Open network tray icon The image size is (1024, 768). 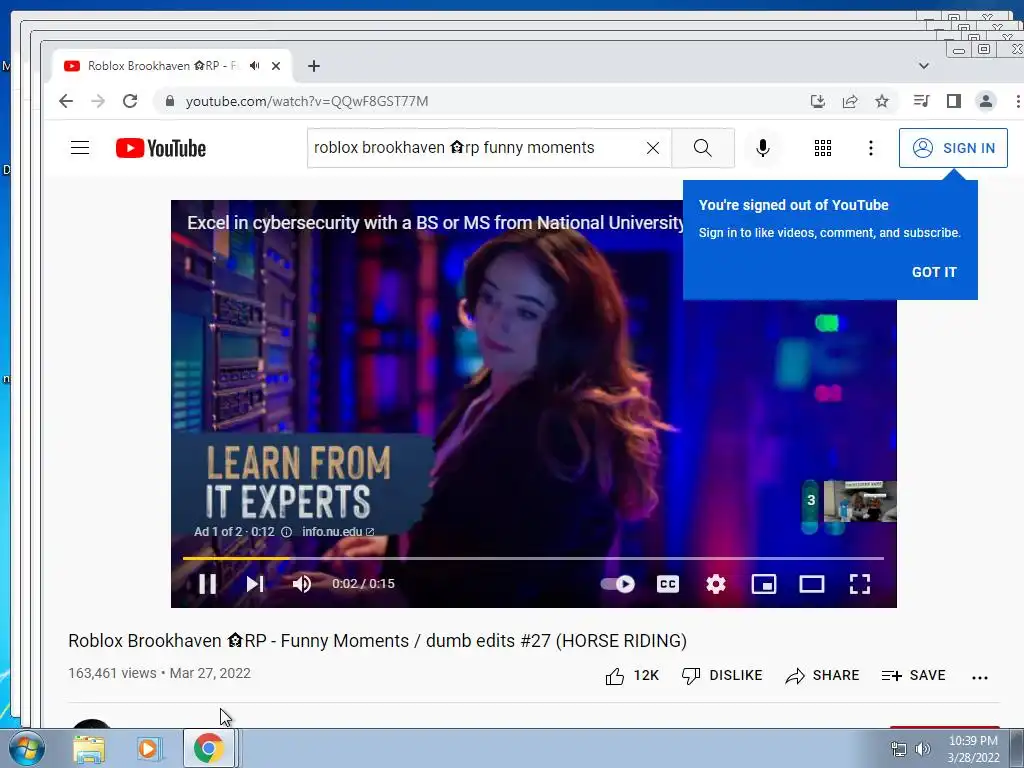click(899, 749)
